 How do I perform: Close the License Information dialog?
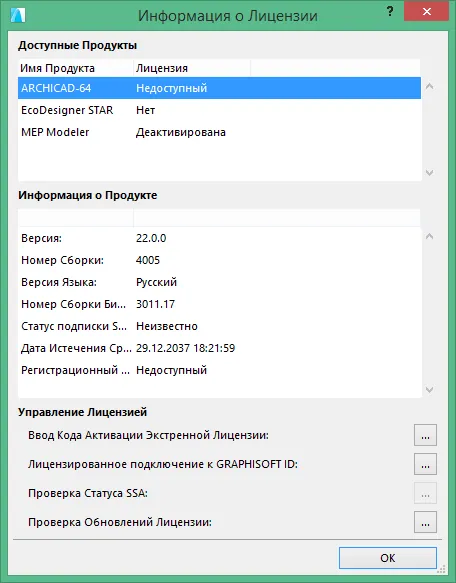[427, 12]
